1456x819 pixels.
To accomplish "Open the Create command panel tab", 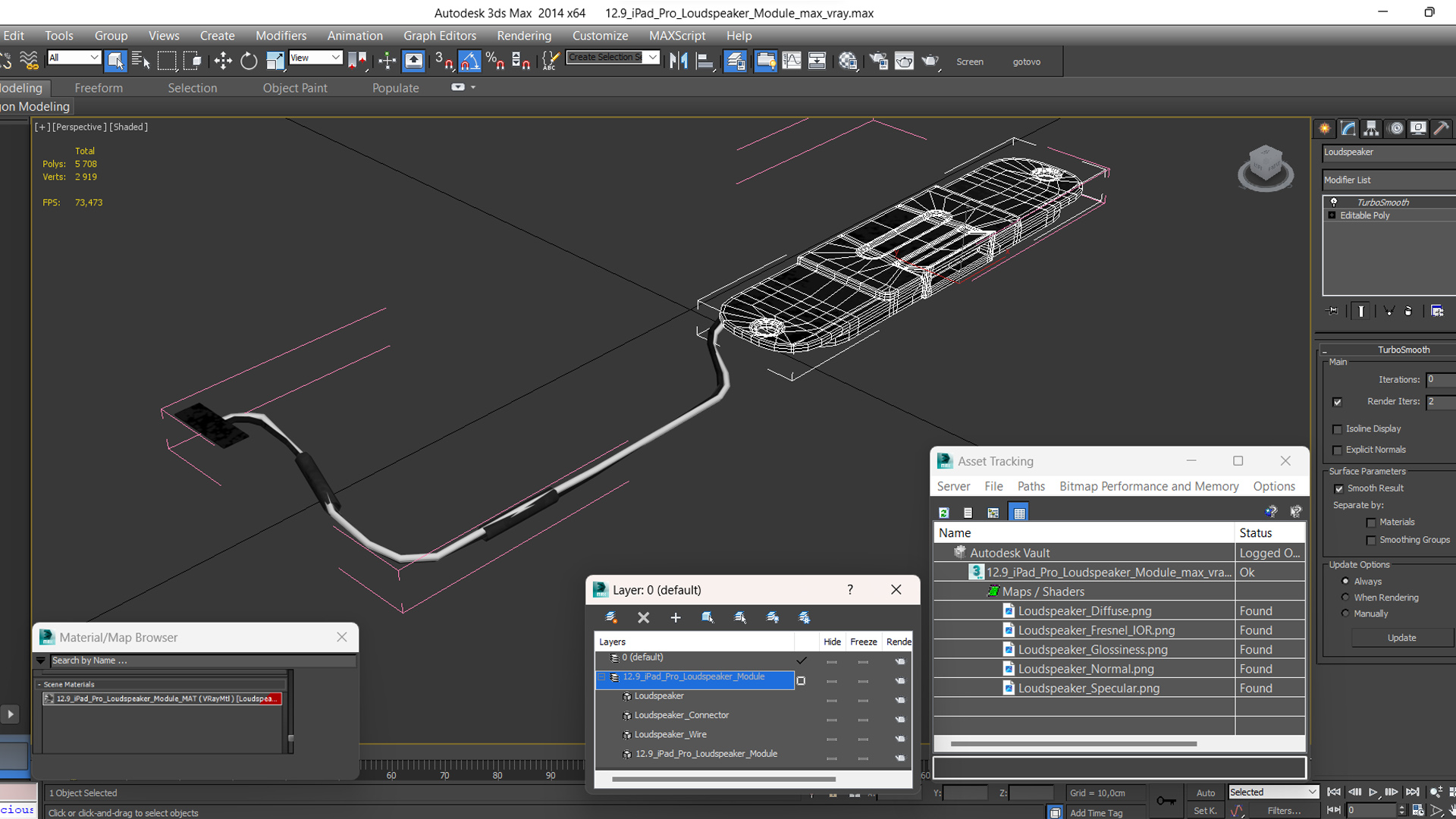I will tap(1324, 128).
